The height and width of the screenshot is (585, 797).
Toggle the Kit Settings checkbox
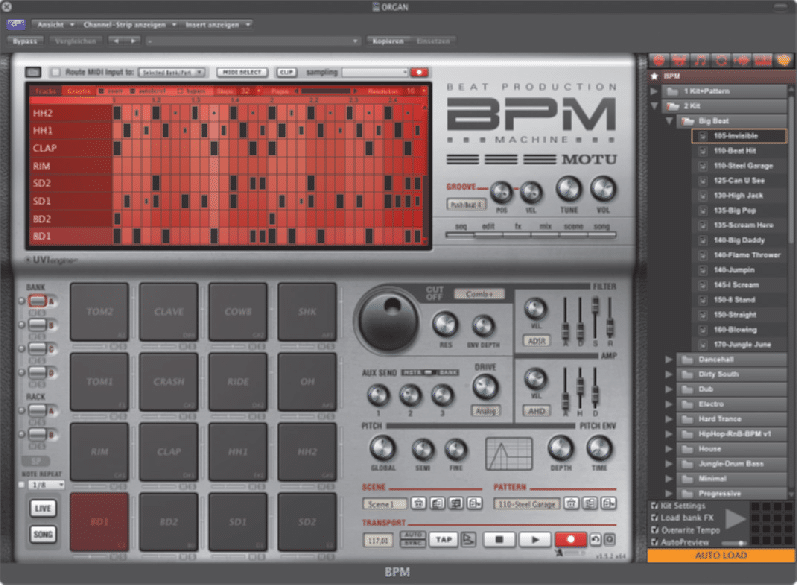click(655, 506)
